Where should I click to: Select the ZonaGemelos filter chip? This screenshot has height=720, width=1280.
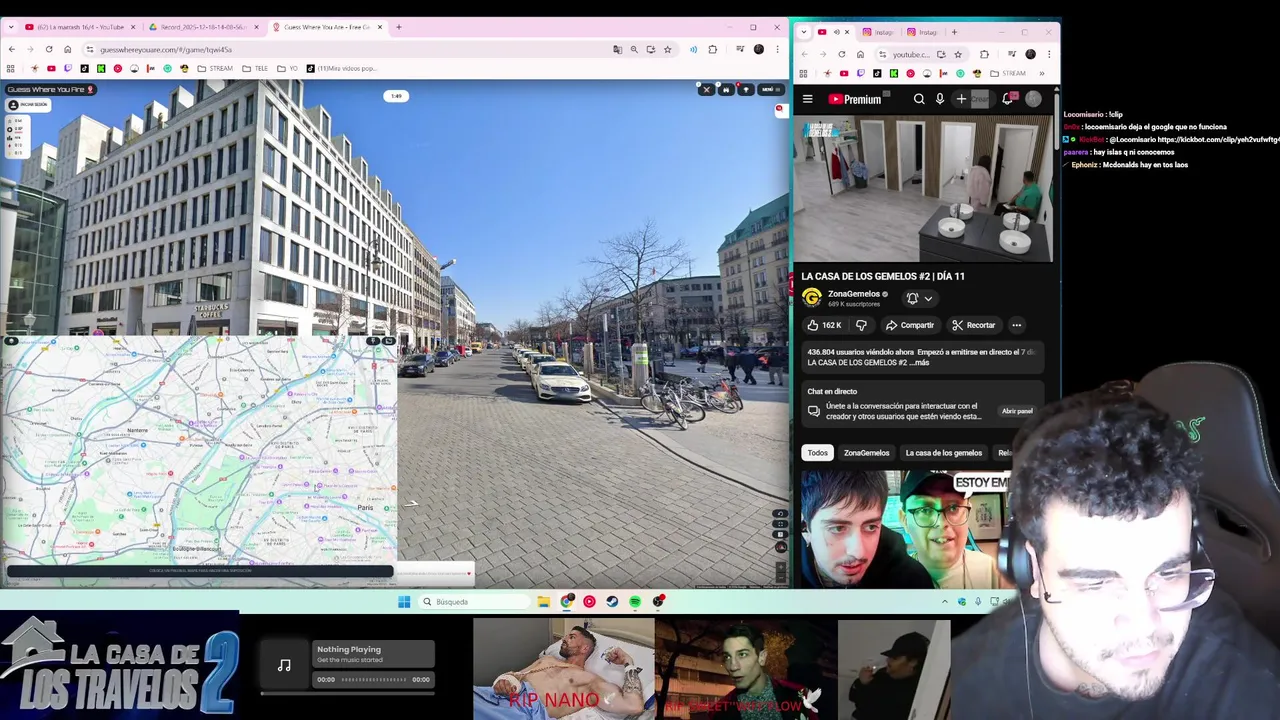866,453
